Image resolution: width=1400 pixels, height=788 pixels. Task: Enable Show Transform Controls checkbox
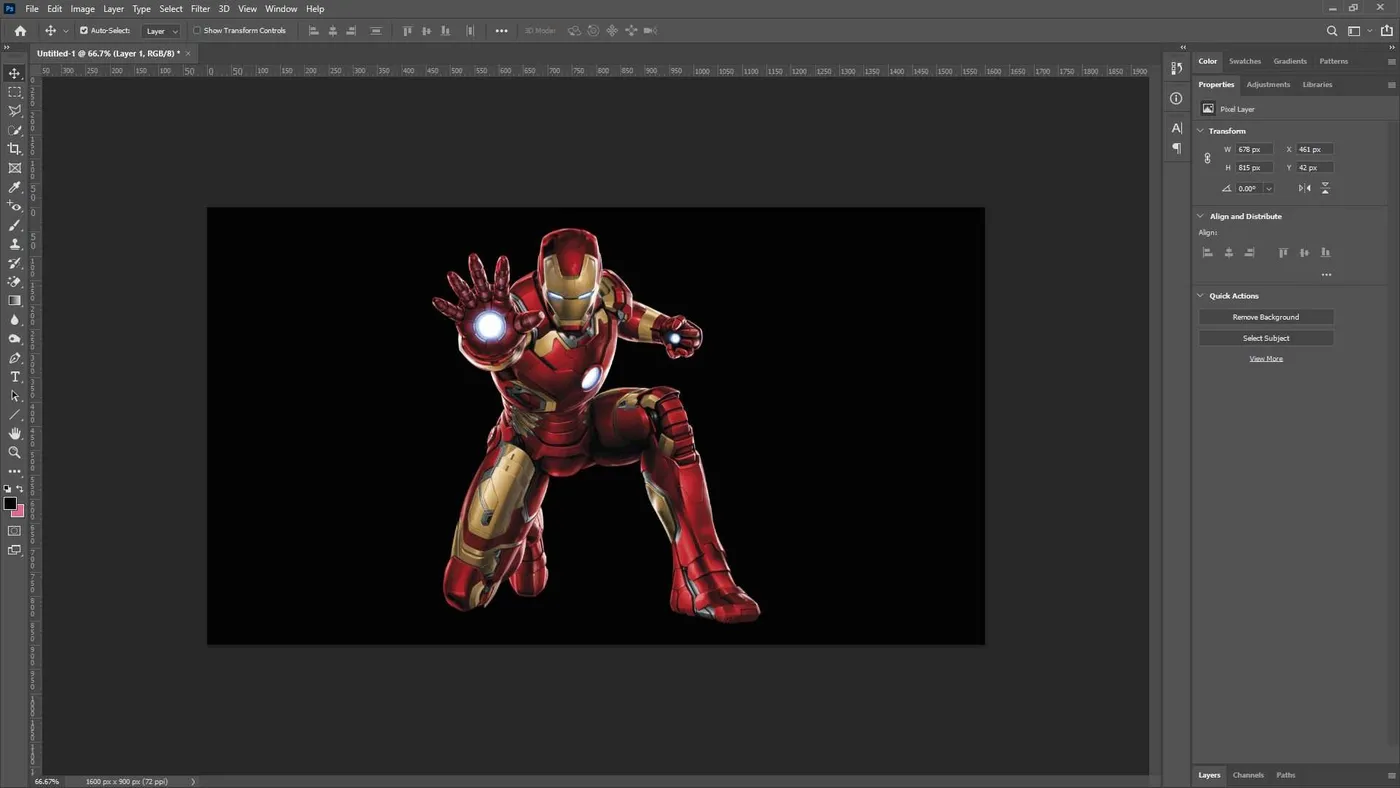[197, 31]
